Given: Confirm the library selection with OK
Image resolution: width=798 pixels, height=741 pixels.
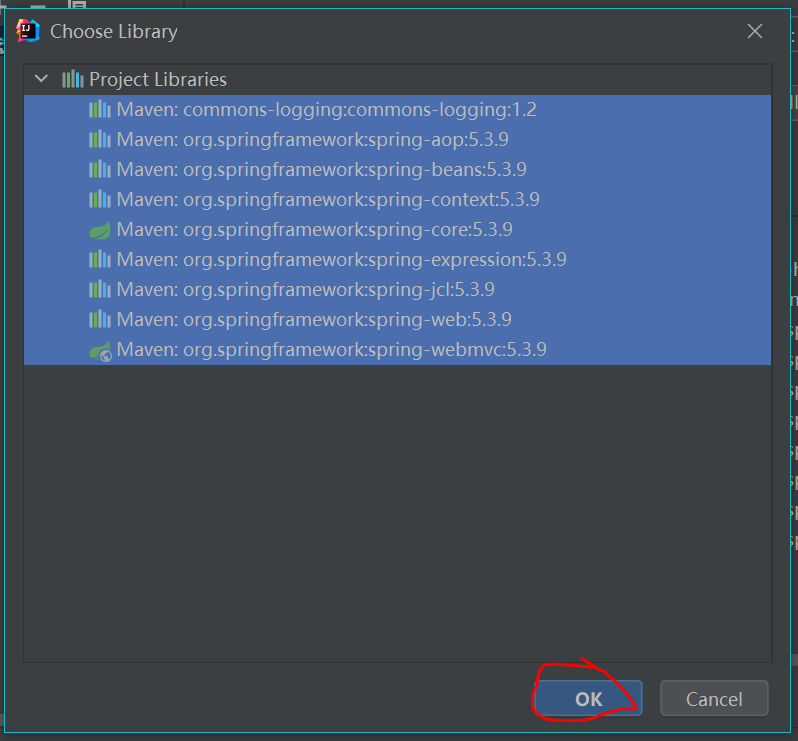Looking at the screenshot, I should [x=588, y=699].
